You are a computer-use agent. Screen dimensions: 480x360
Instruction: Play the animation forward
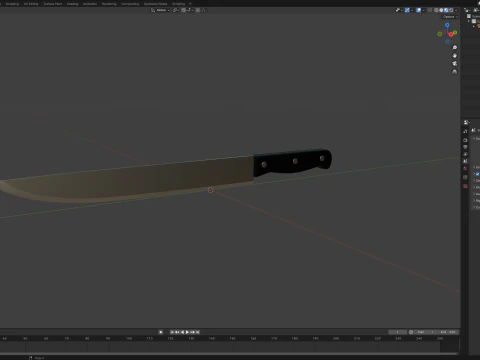click(187, 332)
